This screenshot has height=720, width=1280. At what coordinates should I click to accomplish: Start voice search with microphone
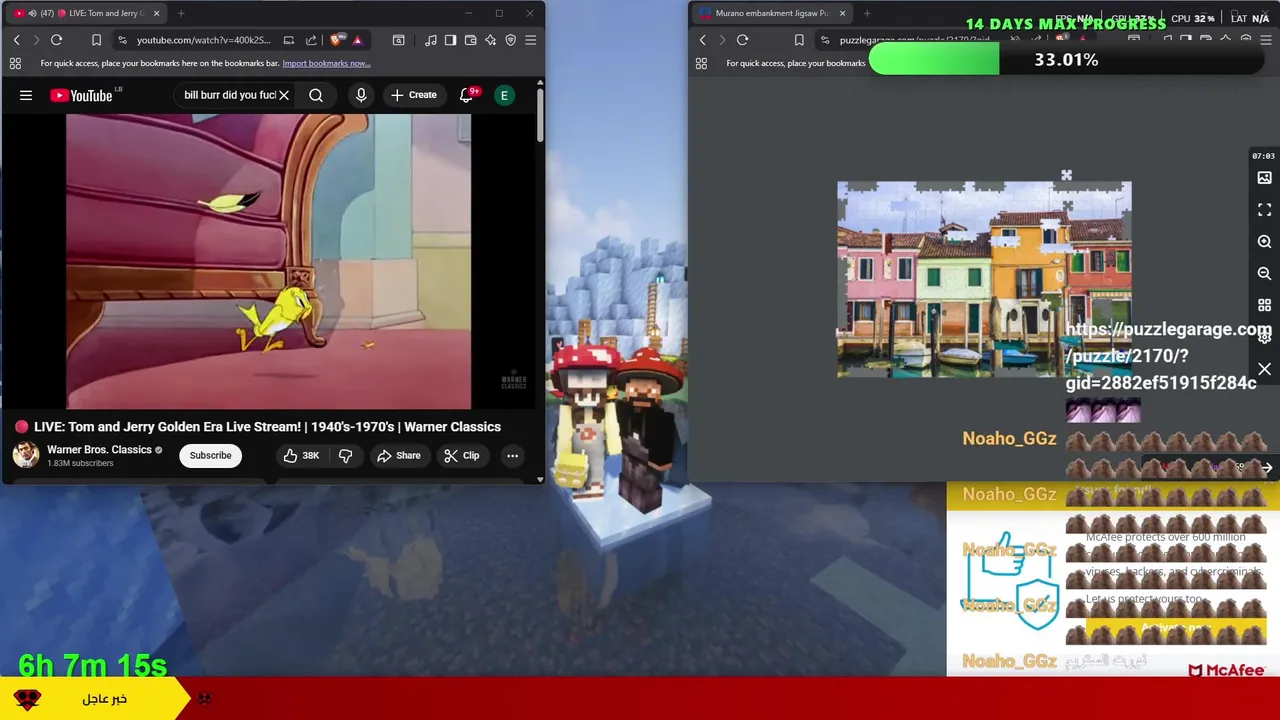tap(361, 95)
